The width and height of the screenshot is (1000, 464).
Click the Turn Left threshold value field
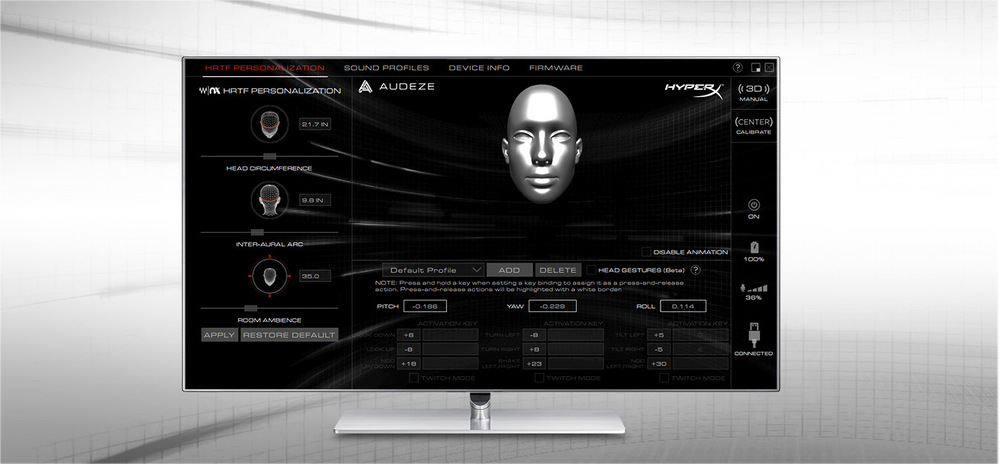[x=534, y=335]
